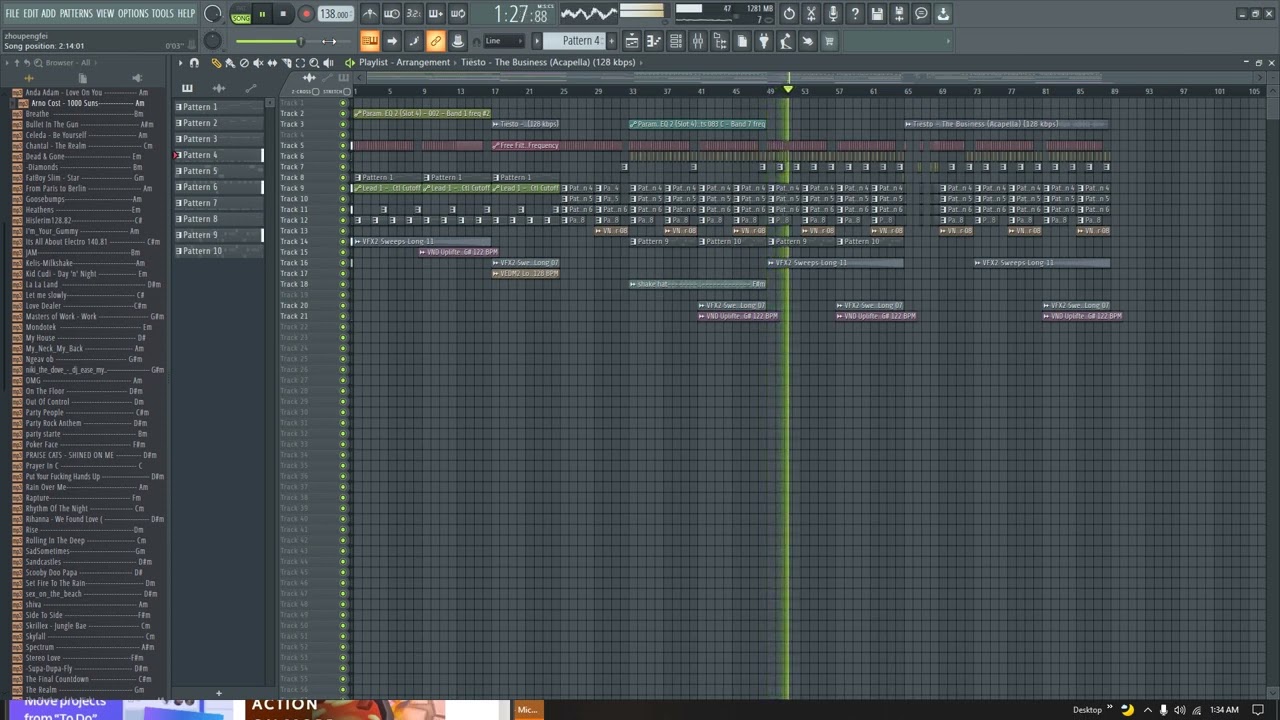Open the Playlist view icon
Screen dimensions: 1280x720
[x=632, y=41]
